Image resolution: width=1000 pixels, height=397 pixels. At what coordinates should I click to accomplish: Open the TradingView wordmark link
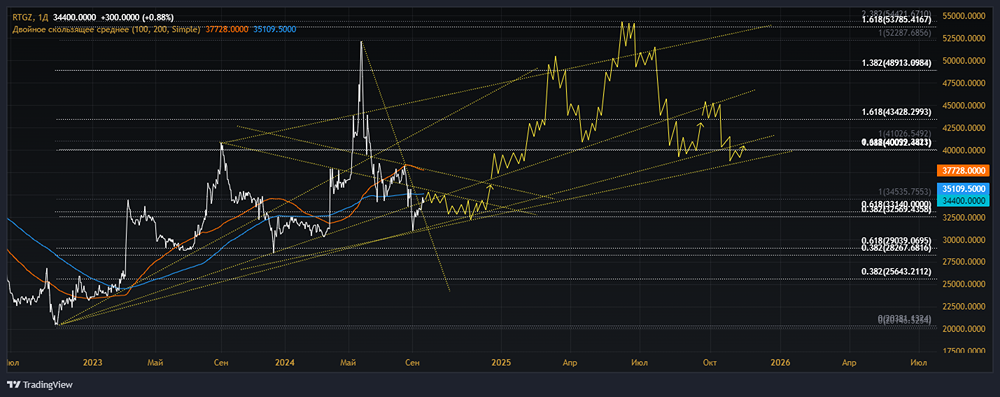pos(48,385)
